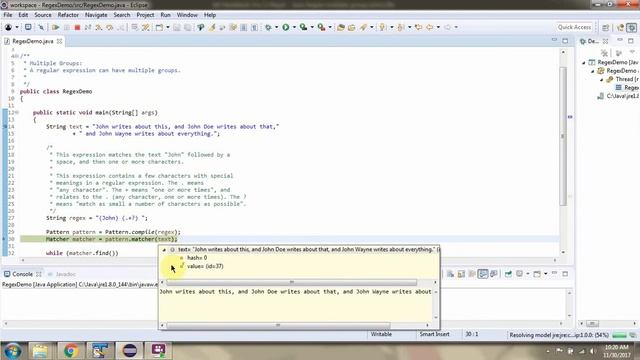Click the Windows Start button
This screenshot has width=640, height=360.
coord(12,351)
